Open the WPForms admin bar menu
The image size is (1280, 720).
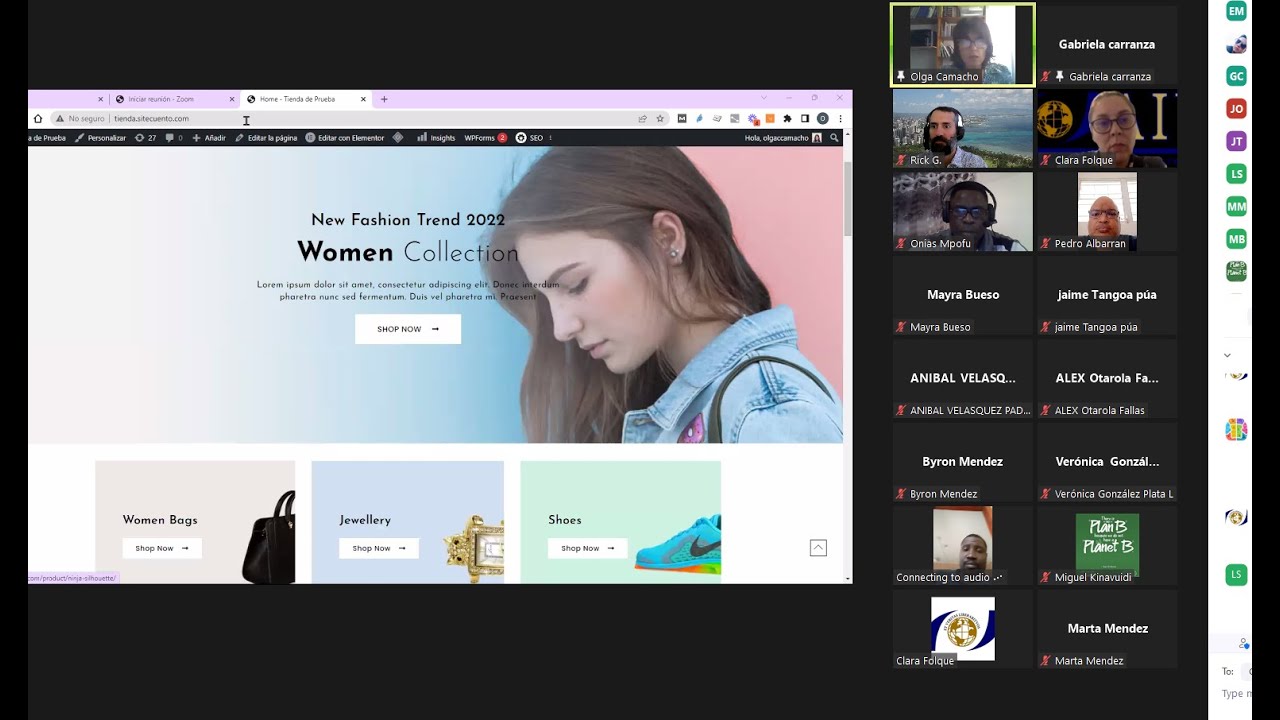point(485,138)
